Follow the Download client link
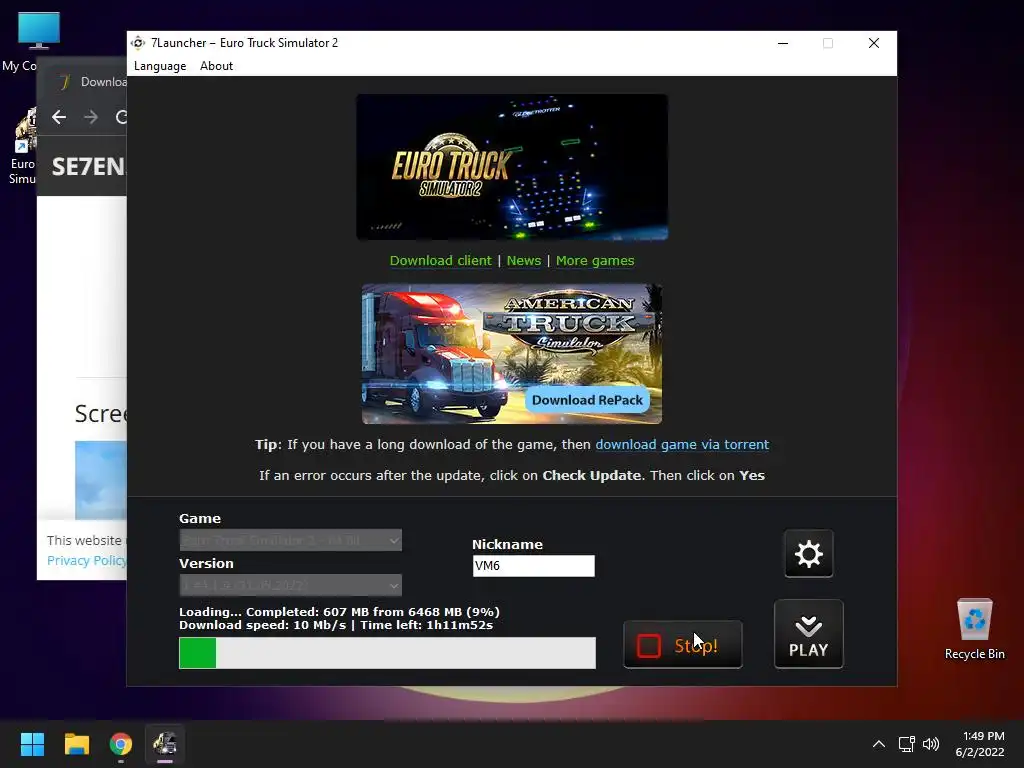Screen dimensions: 1024x768 tap(440, 261)
